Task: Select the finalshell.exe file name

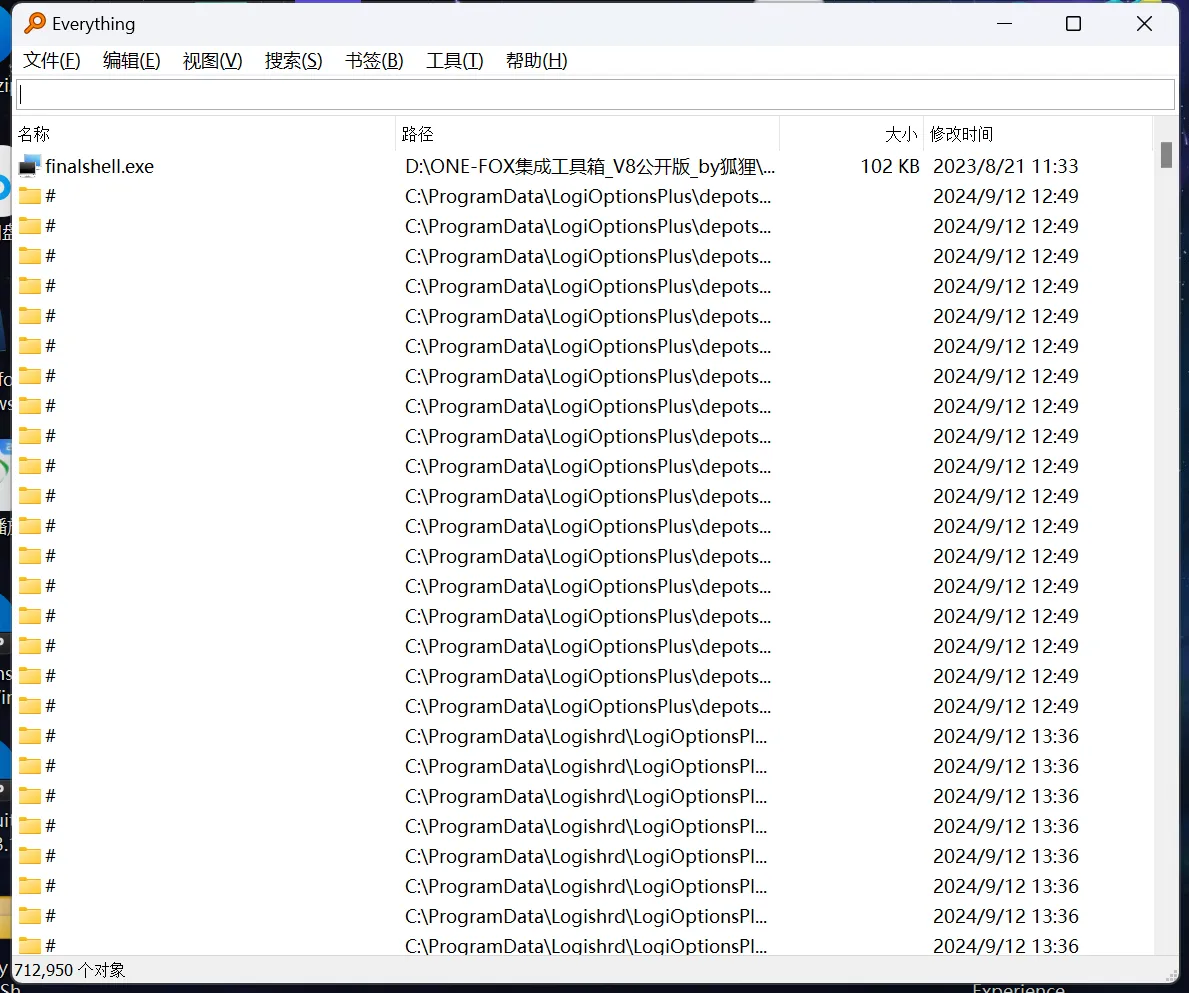Action: click(x=99, y=167)
